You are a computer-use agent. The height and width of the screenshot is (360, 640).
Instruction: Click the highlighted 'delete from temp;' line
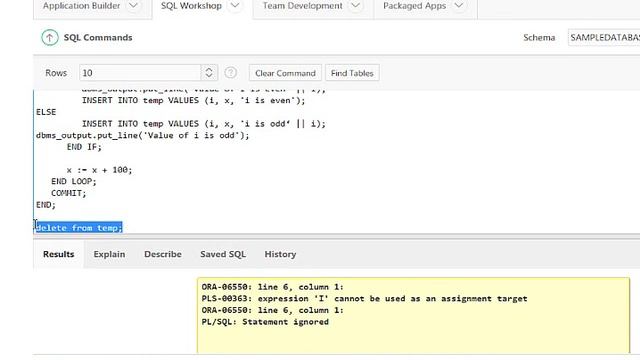pos(79,228)
